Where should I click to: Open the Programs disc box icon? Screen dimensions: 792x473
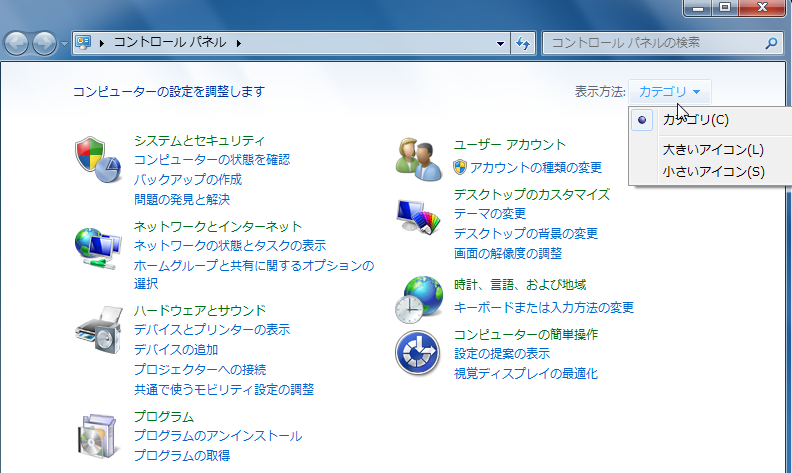98,436
